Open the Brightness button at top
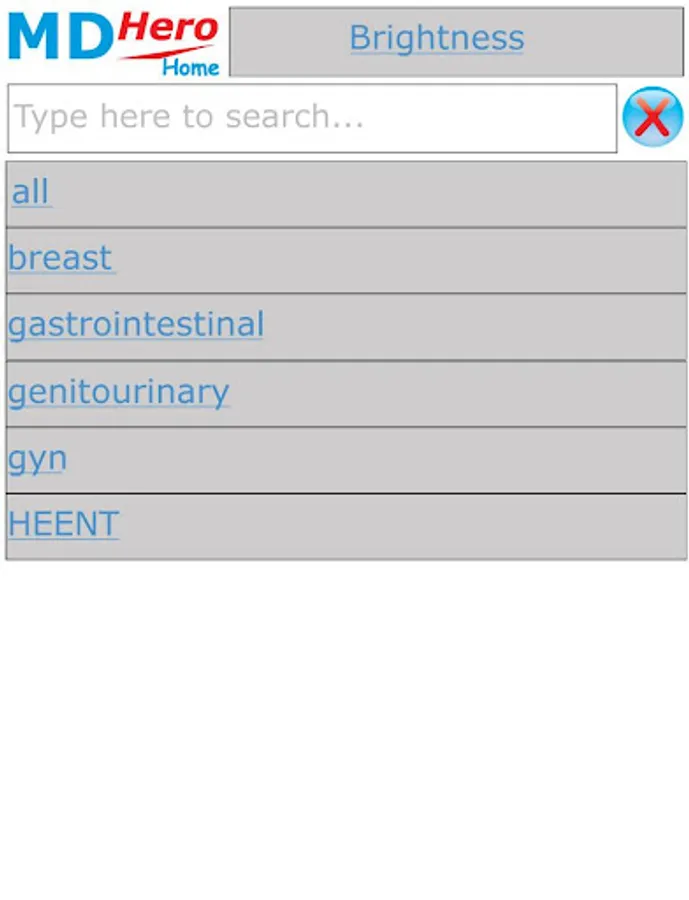The width and height of the screenshot is (689, 900). coord(456,41)
